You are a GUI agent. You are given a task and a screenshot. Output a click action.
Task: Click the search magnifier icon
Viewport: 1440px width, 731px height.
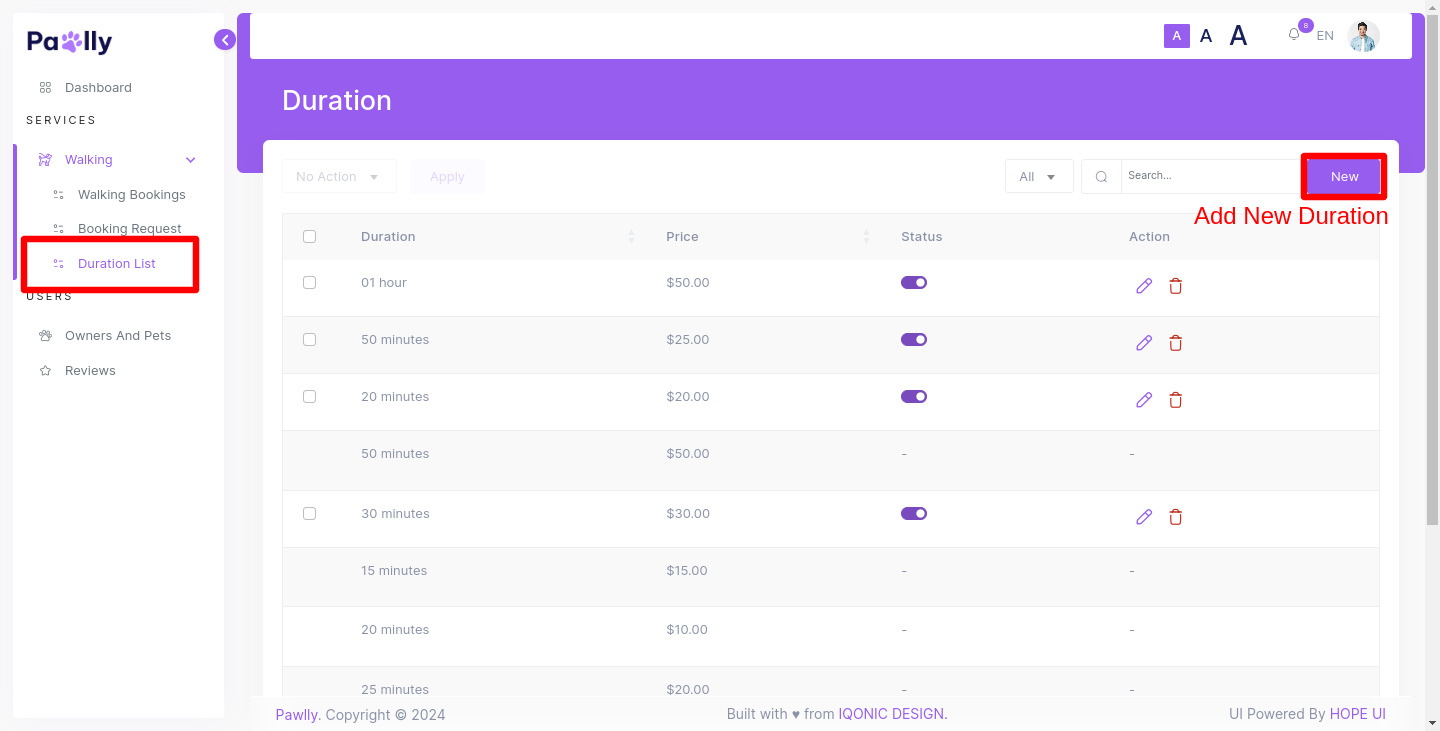(1101, 177)
